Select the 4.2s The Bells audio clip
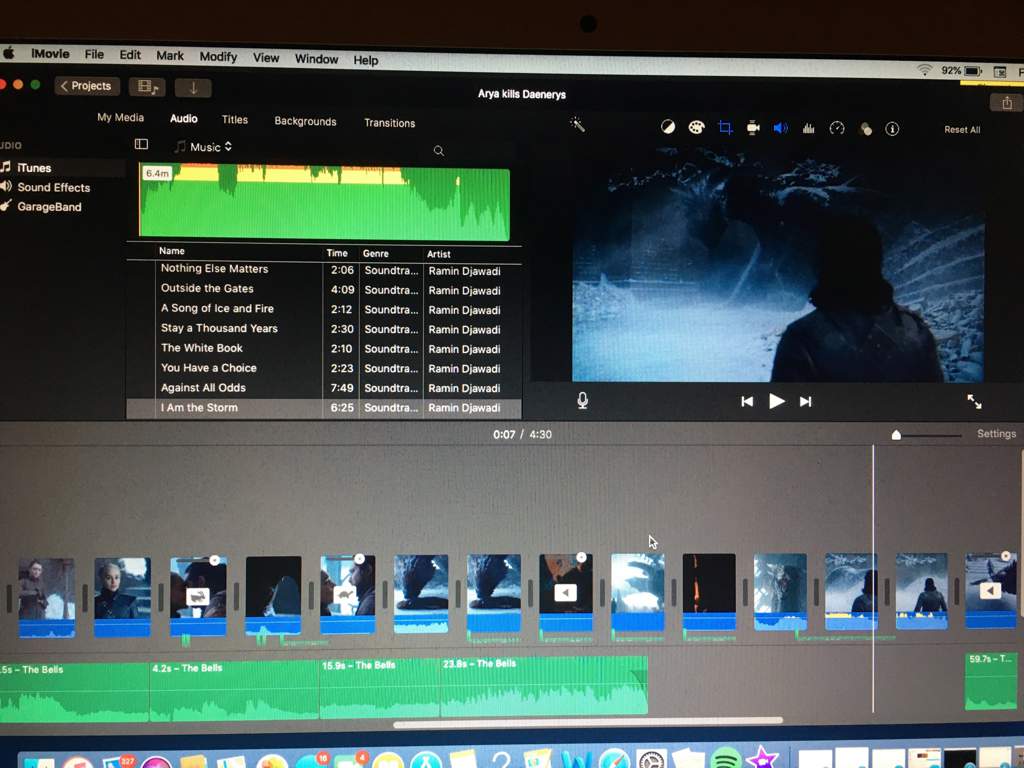The height and width of the screenshot is (768, 1024). click(x=234, y=691)
